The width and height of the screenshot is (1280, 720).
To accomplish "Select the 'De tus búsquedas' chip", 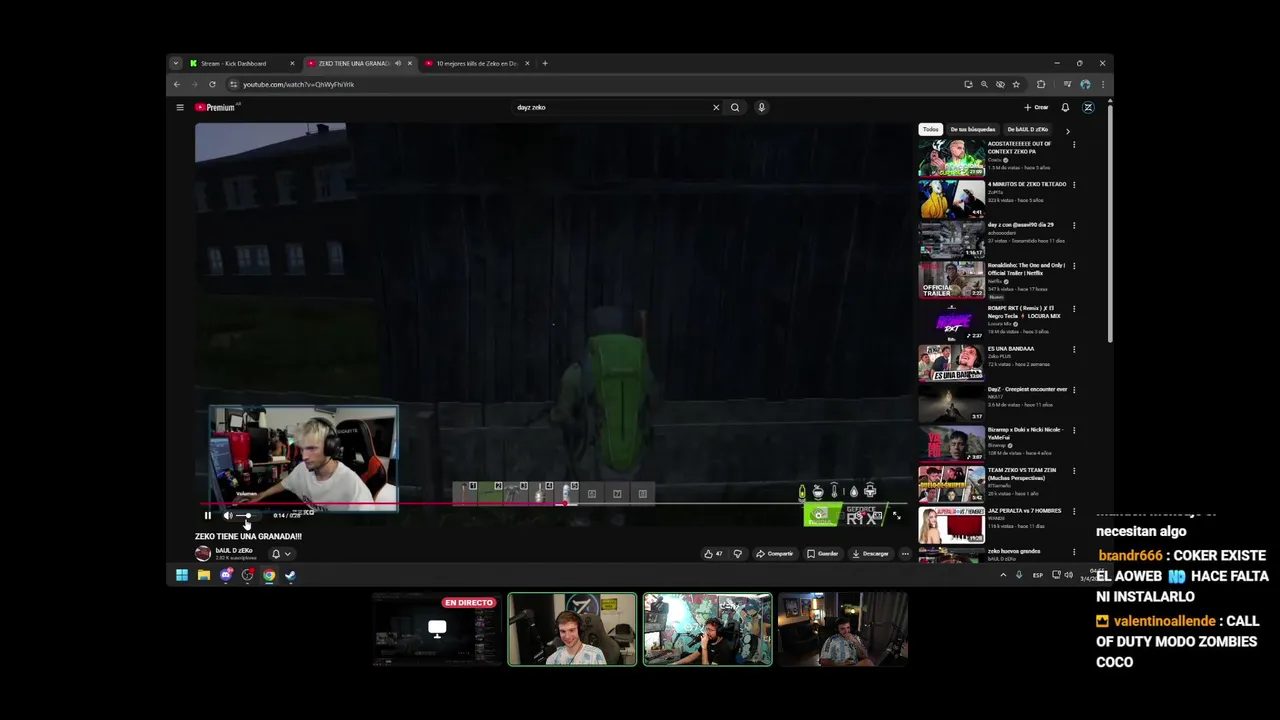I will 973,129.
